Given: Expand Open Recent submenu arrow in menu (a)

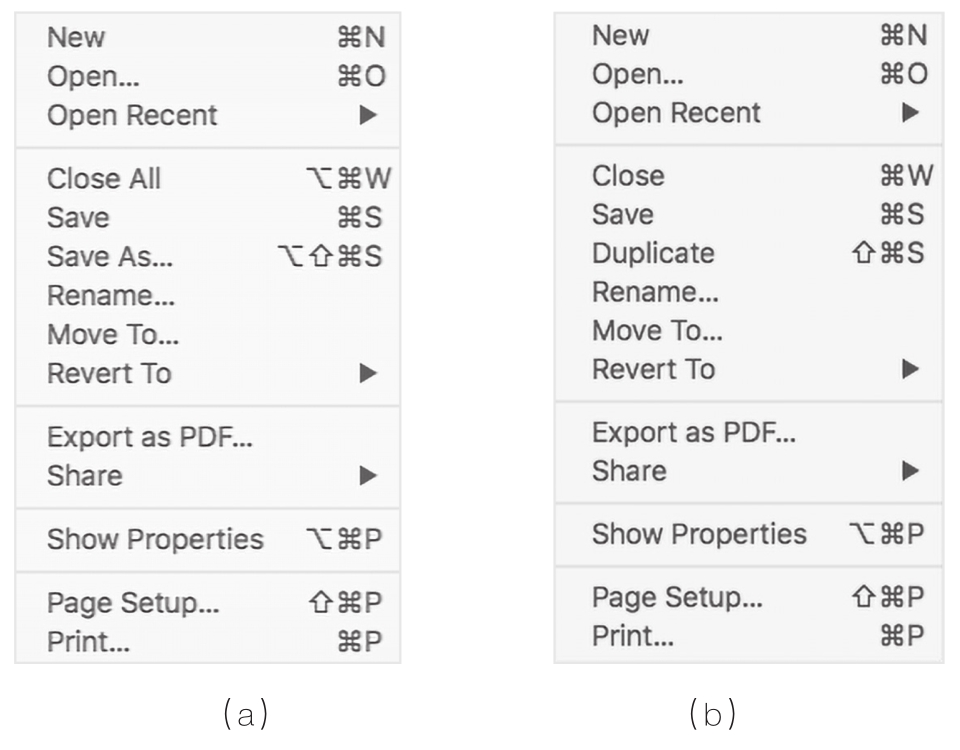Looking at the screenshot, I should click(x=368, y=115).
